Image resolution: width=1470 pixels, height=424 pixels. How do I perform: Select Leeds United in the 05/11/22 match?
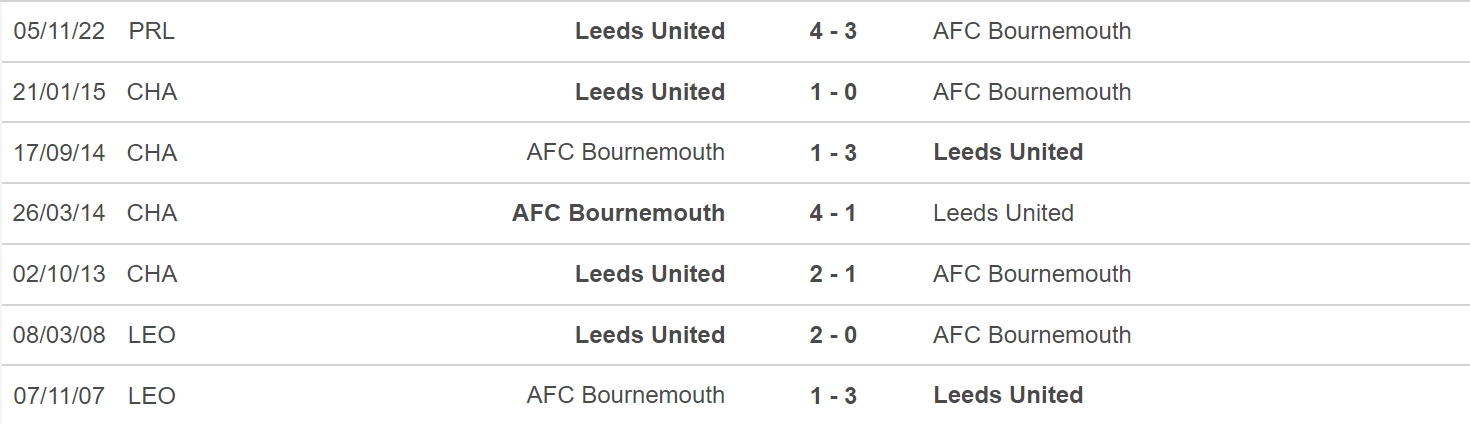tap(650, 31)
